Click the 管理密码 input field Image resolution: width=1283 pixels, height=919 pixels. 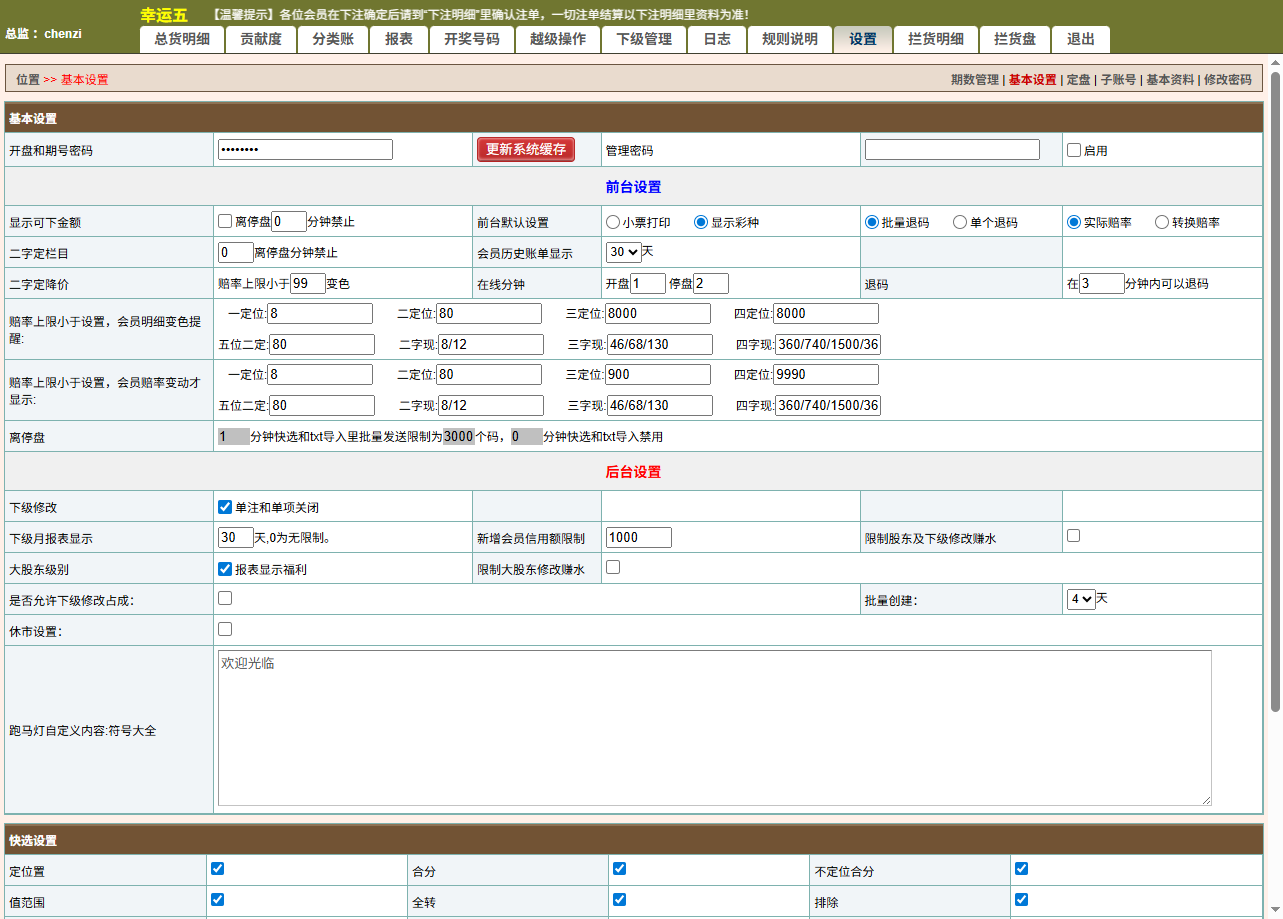pyautogui.click(x=952, y=150)
